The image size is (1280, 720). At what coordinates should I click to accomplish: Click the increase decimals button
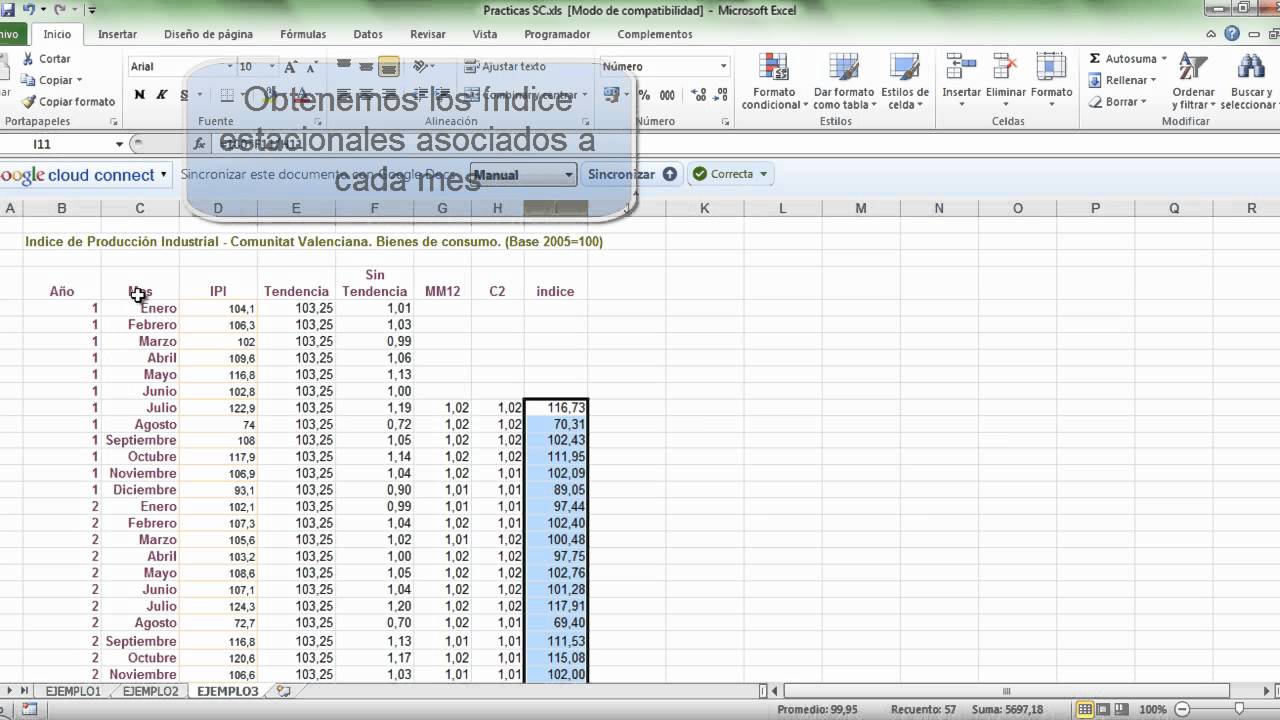(x=699, y=95)
